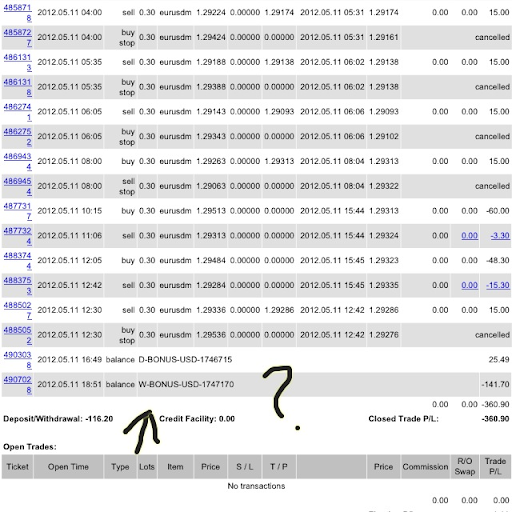Open ticket link 4903038

18,360
